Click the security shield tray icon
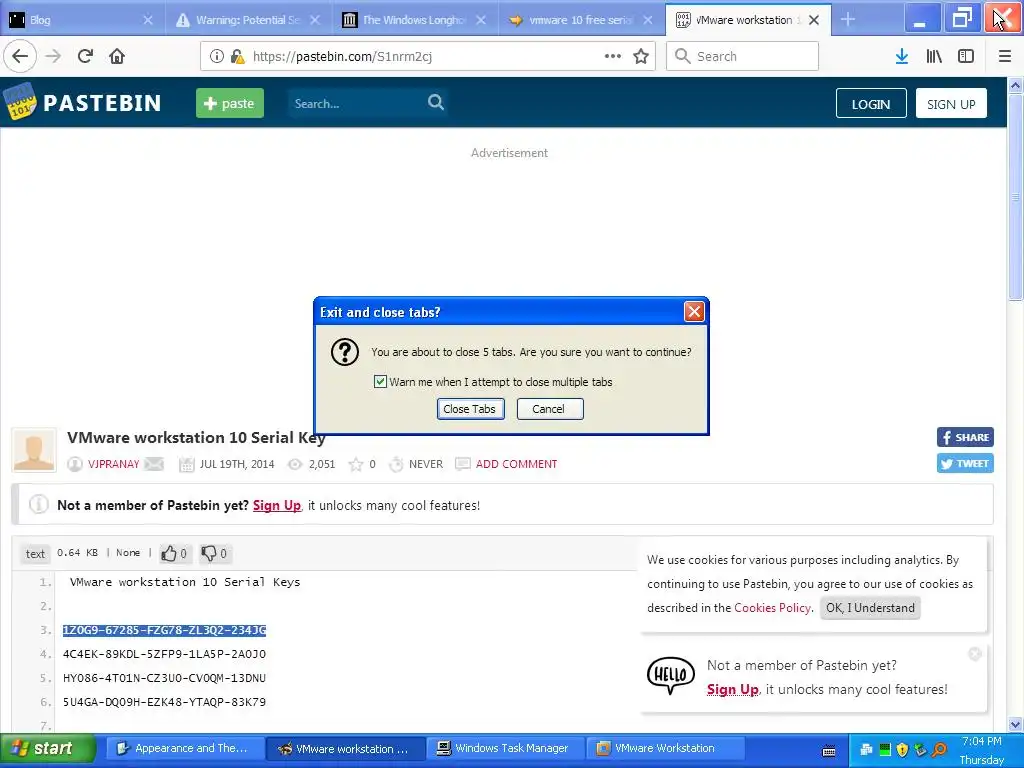The image size is (1024, 768). pos(902,750)
